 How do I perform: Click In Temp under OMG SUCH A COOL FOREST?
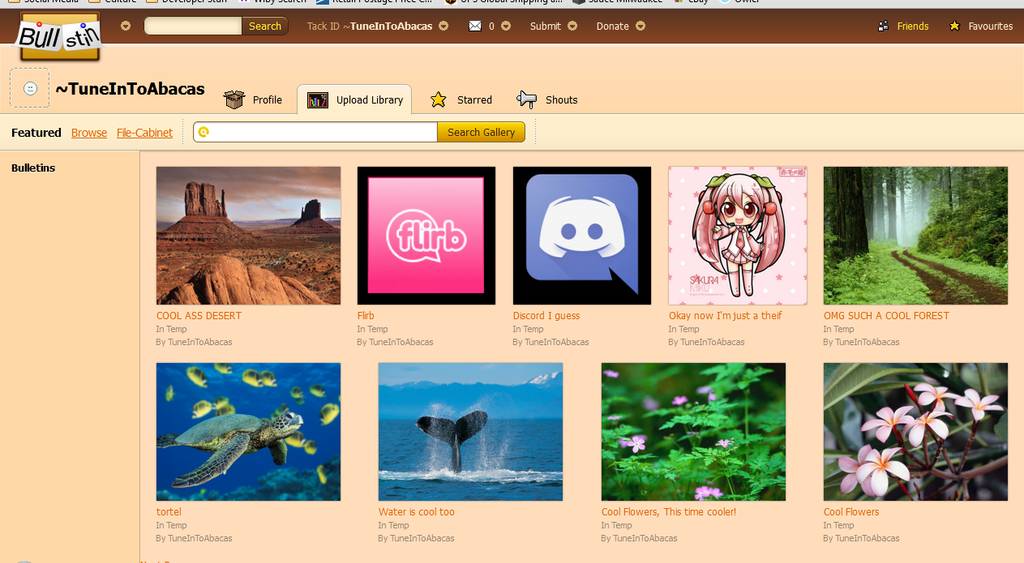pos(839,329)
